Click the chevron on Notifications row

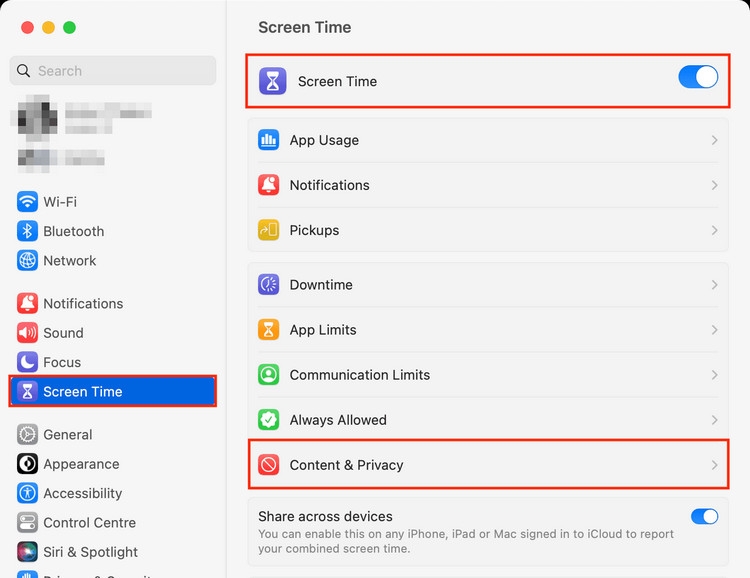pos(714,185)
